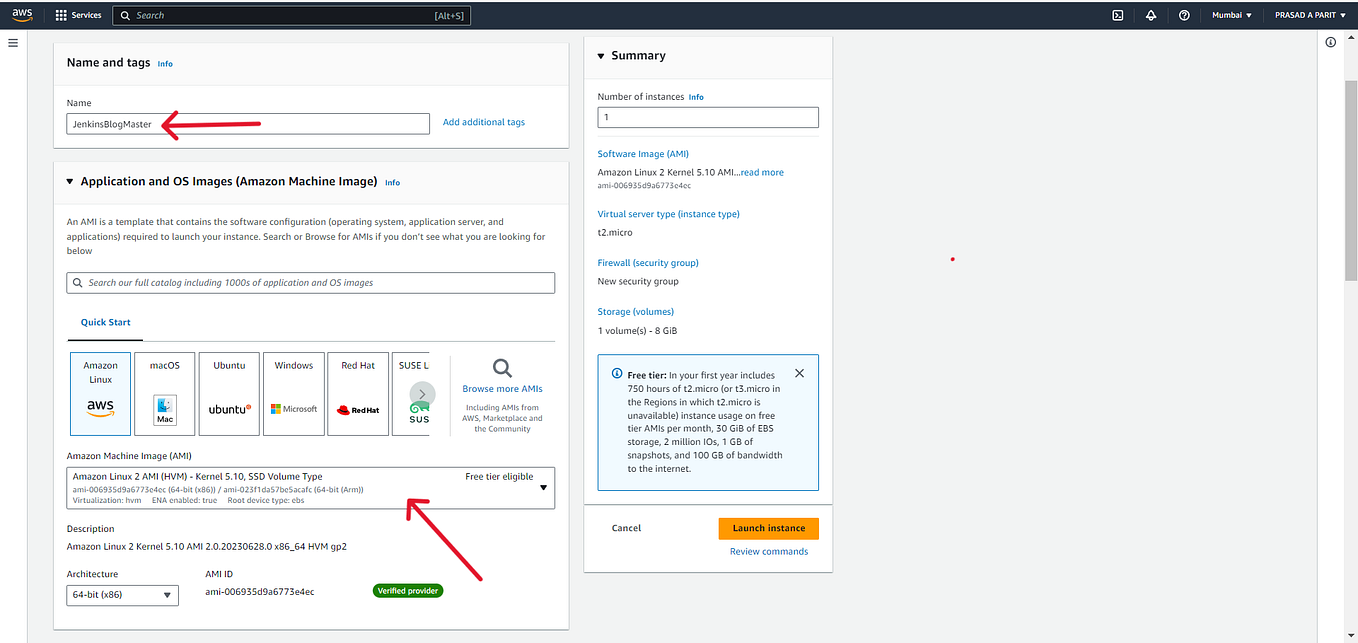Click the Amazon Linux 2 Kernel description text
The image size is (1358, 643).
pos(207,547)
